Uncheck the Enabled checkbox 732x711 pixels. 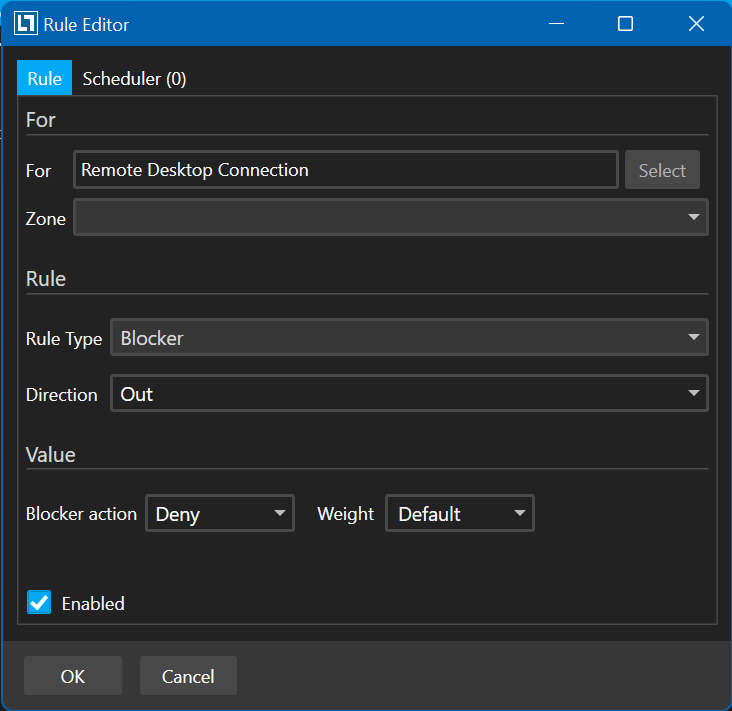point(39,603)
